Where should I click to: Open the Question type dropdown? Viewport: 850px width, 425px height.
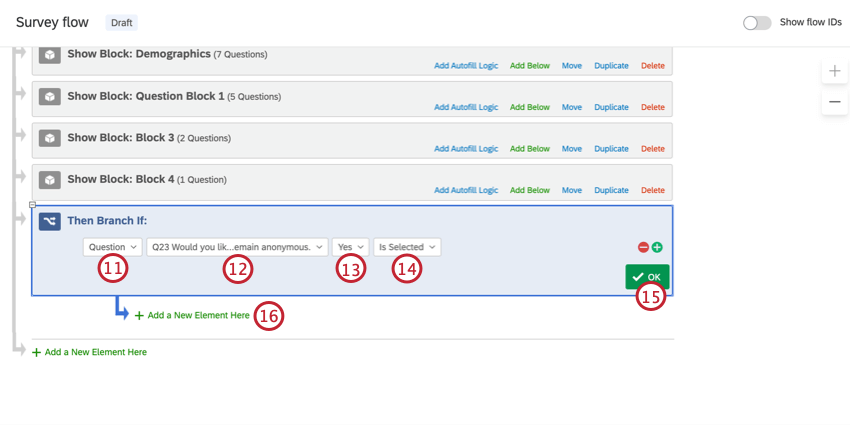(113, 247)
